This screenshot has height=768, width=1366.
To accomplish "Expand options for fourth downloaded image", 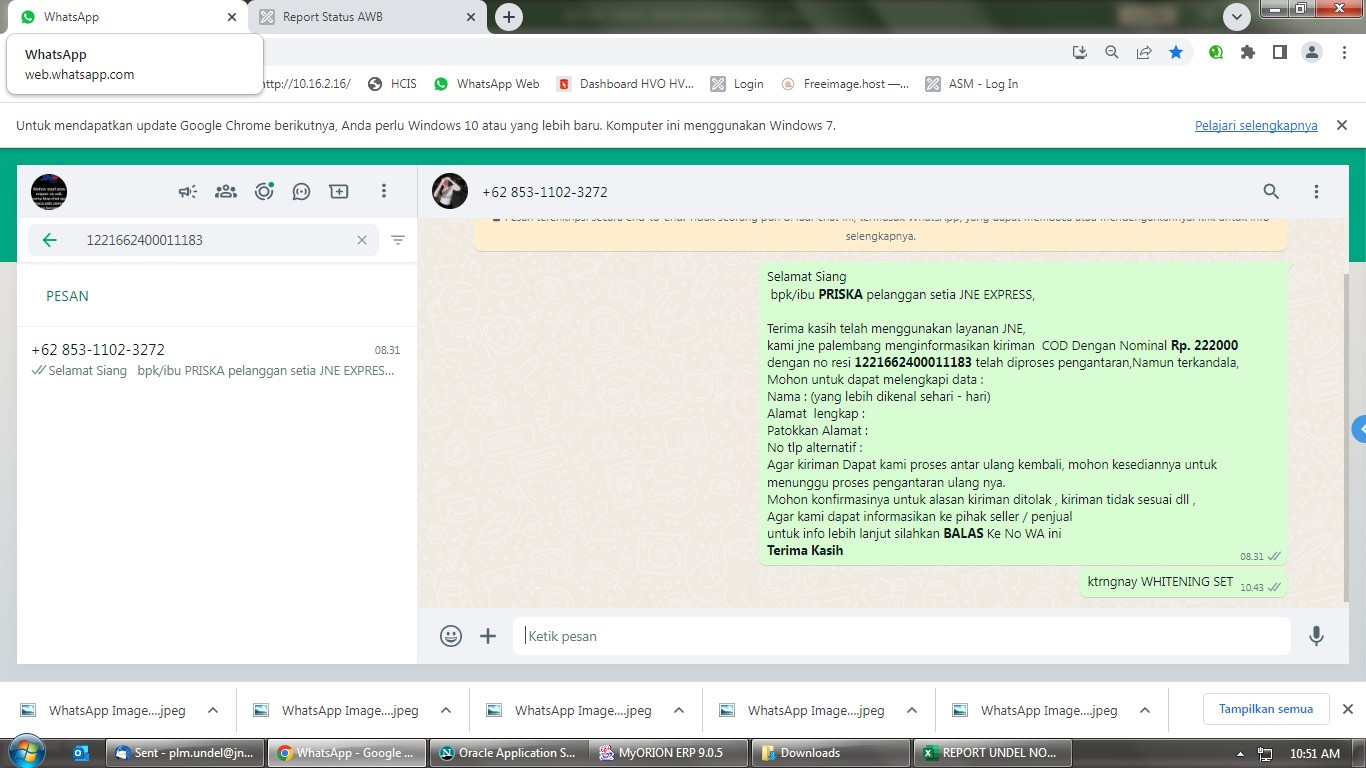I will click(x=912, y=711).
